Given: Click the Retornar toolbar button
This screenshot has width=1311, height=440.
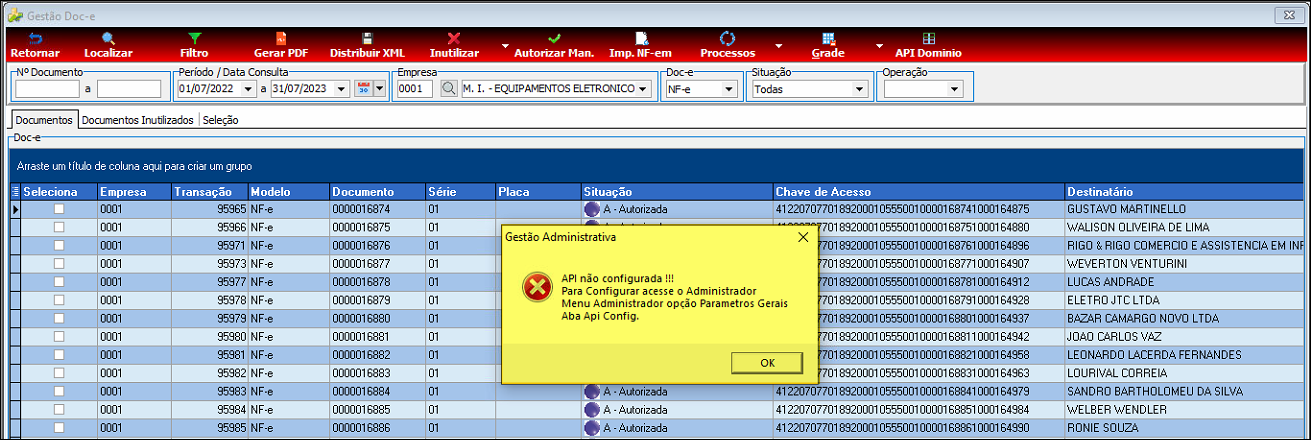Looking at the screenshot, I should tap(35, 45).
